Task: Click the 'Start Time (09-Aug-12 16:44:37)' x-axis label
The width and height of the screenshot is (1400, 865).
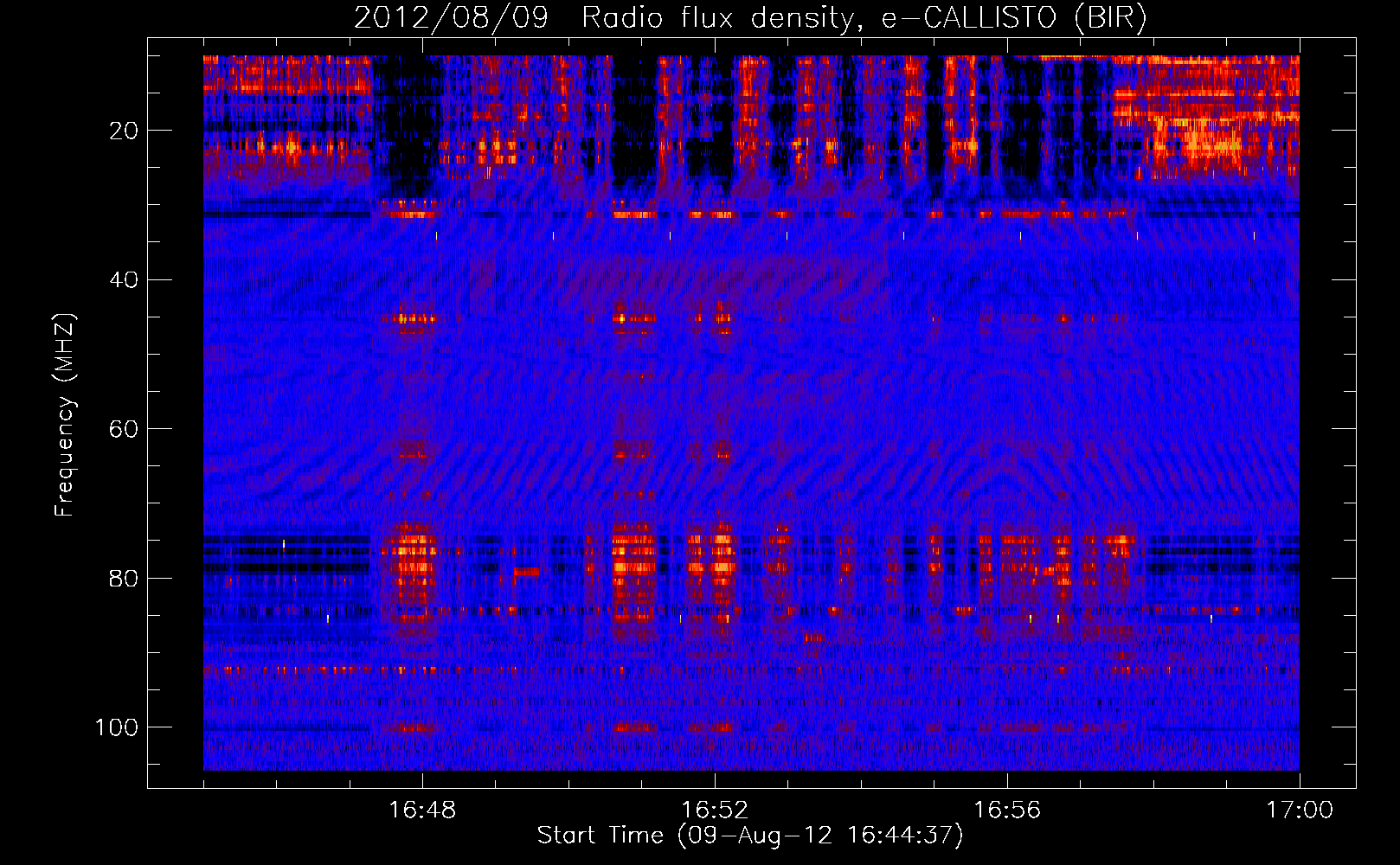Action: (750, 836)
